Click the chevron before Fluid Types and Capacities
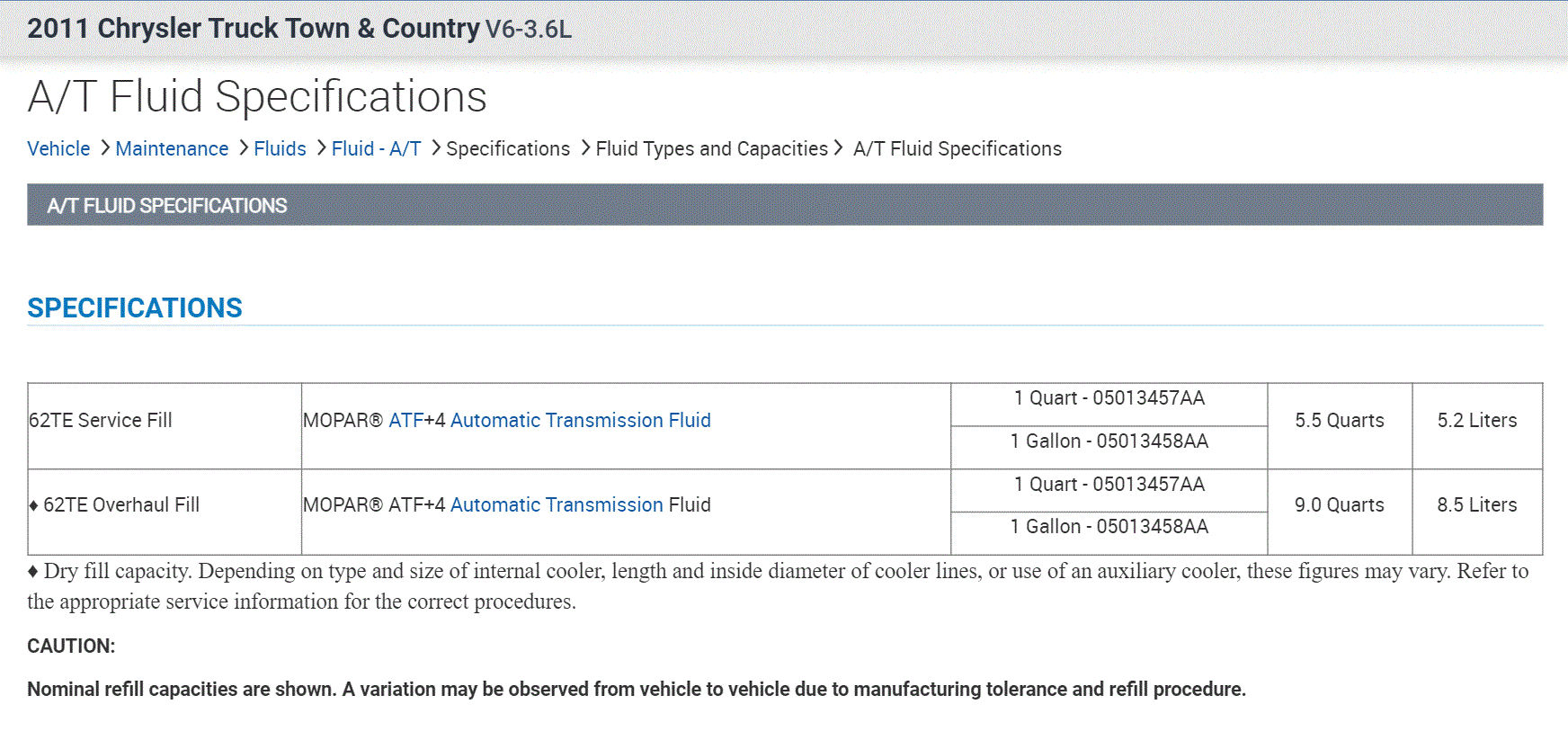Screen dimensions: 1568x740 click(x=585, y=147)
